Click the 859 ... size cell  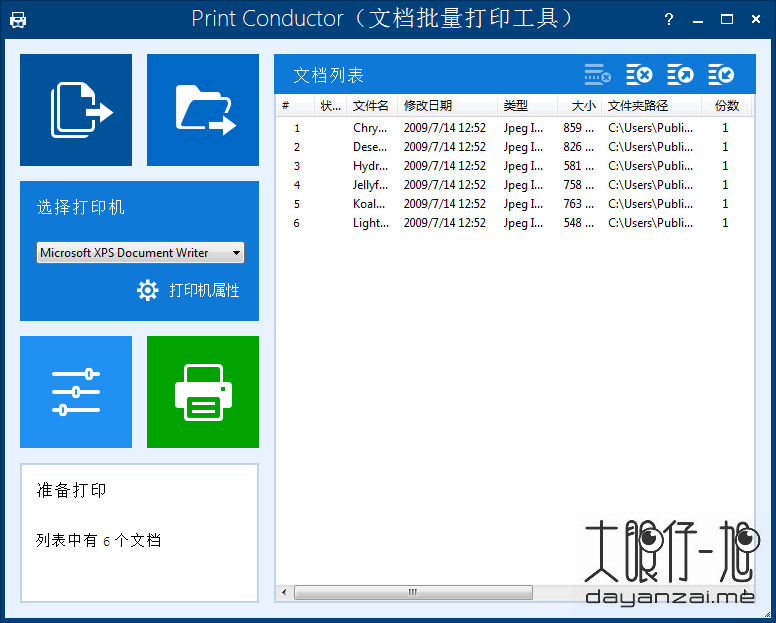pos(579,128)
